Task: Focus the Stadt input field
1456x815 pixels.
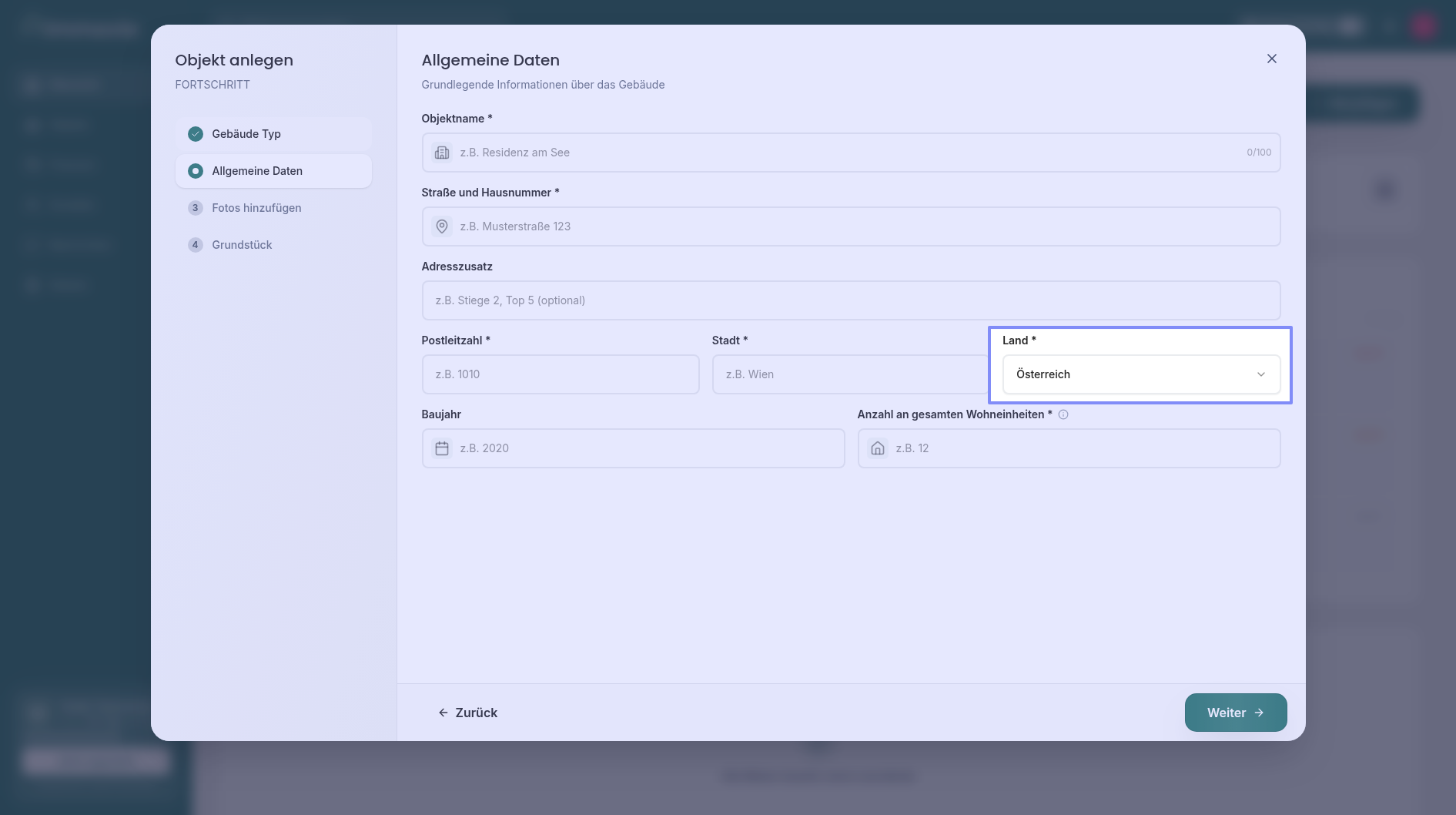Action: pos(847,374)
